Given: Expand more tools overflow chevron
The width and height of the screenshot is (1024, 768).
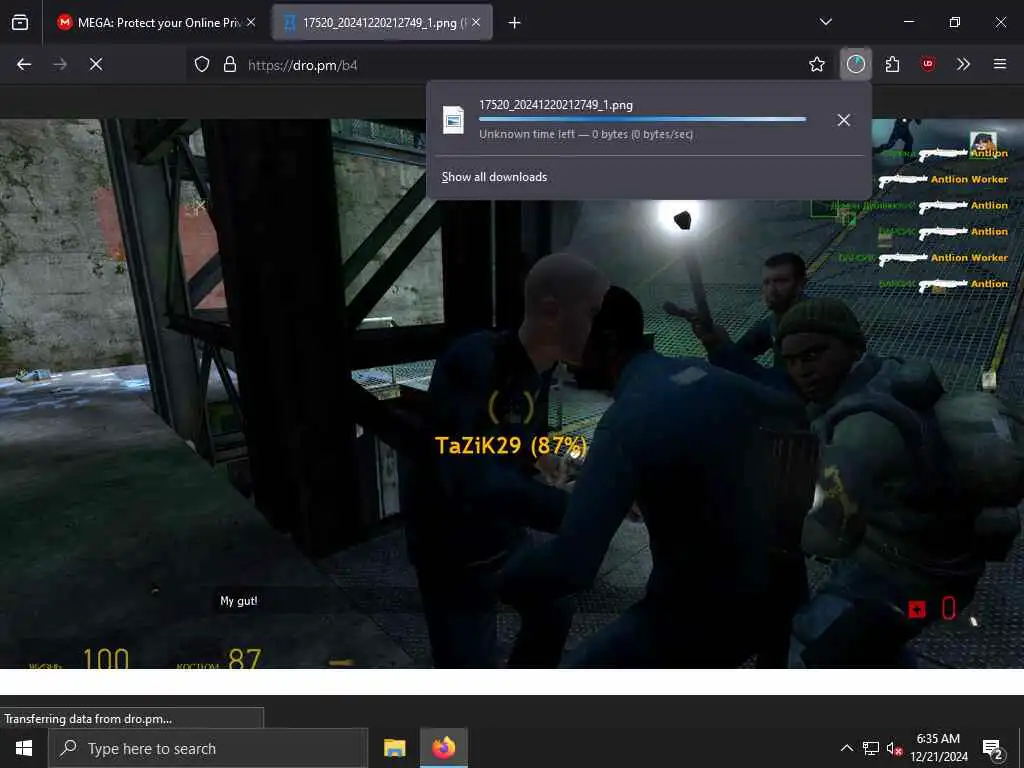Looking at the screenshot, I should 963,64.
